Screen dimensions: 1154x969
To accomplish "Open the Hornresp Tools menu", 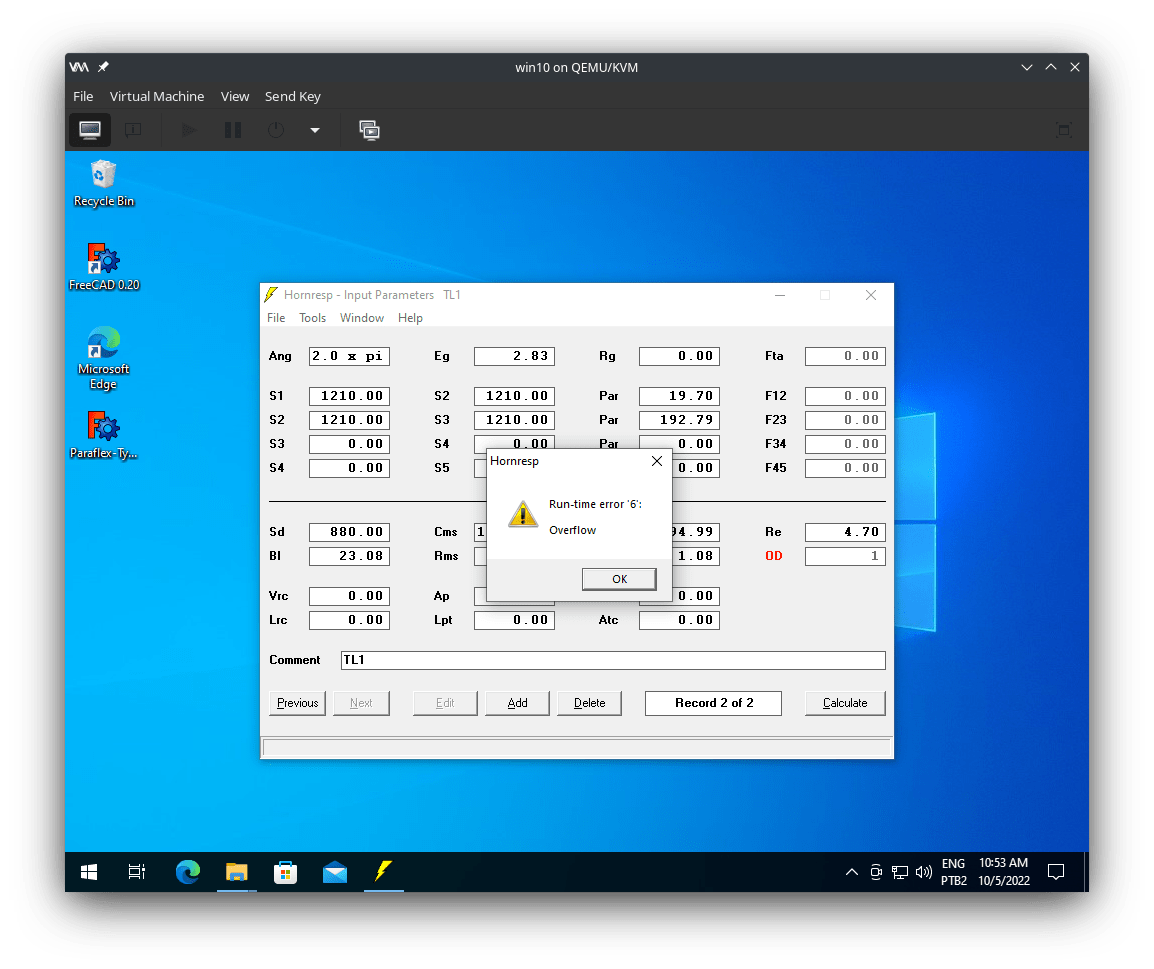I will [x=312, y=318].
